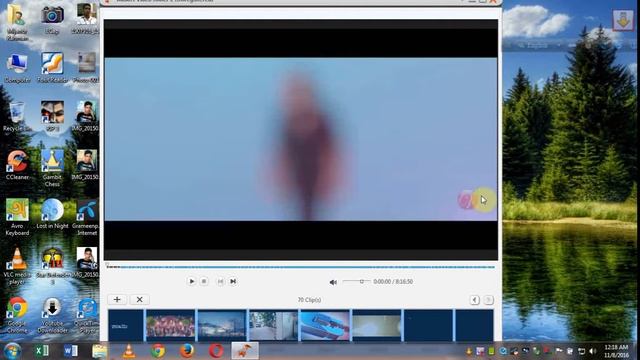Skip to the next clip
This screenshot has height=360, width=640.
[233, 281]
